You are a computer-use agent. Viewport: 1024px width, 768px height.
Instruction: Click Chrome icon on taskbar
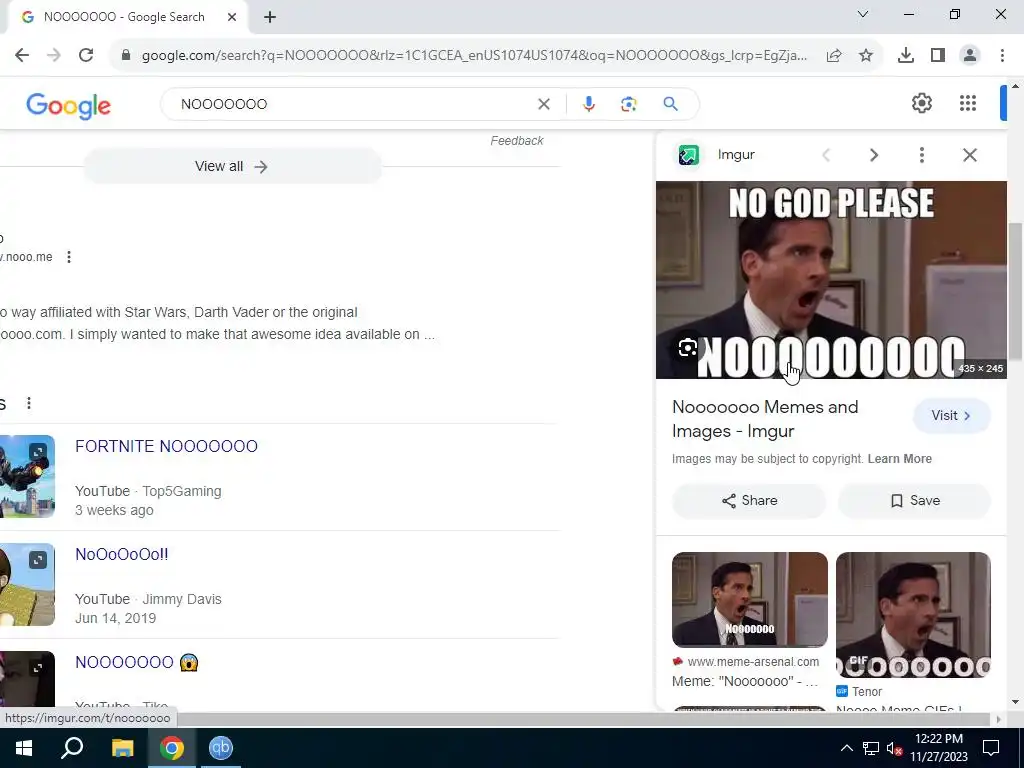click(172, 748)
